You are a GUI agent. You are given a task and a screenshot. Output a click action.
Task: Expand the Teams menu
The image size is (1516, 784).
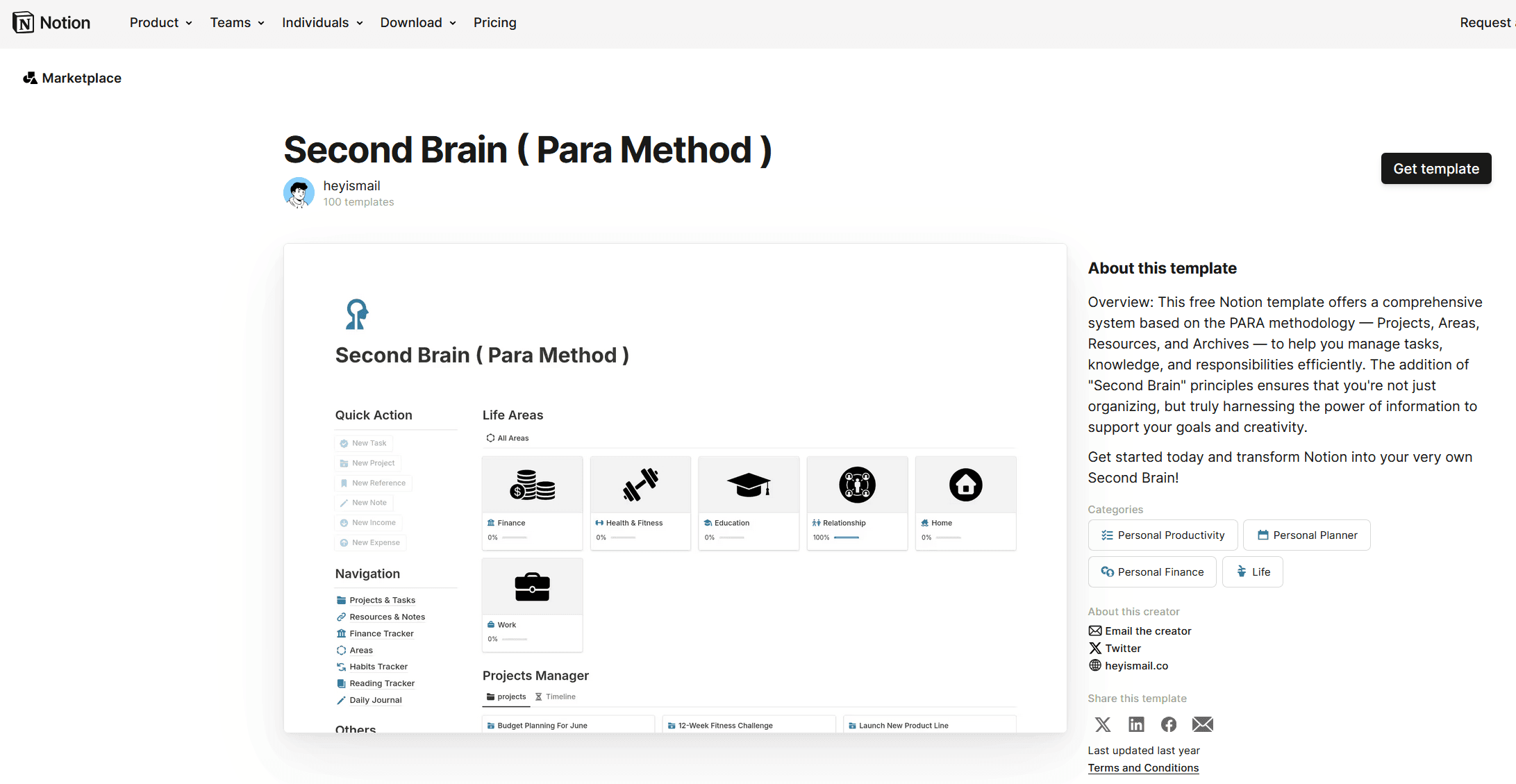(x=237, y=23)
